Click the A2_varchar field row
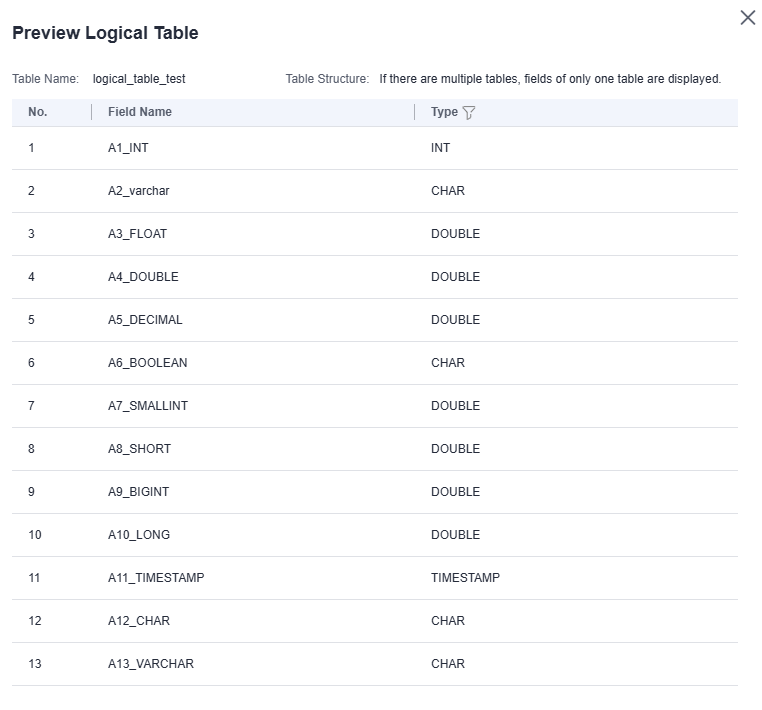This screenshot has width=762, height=710. 139,191
